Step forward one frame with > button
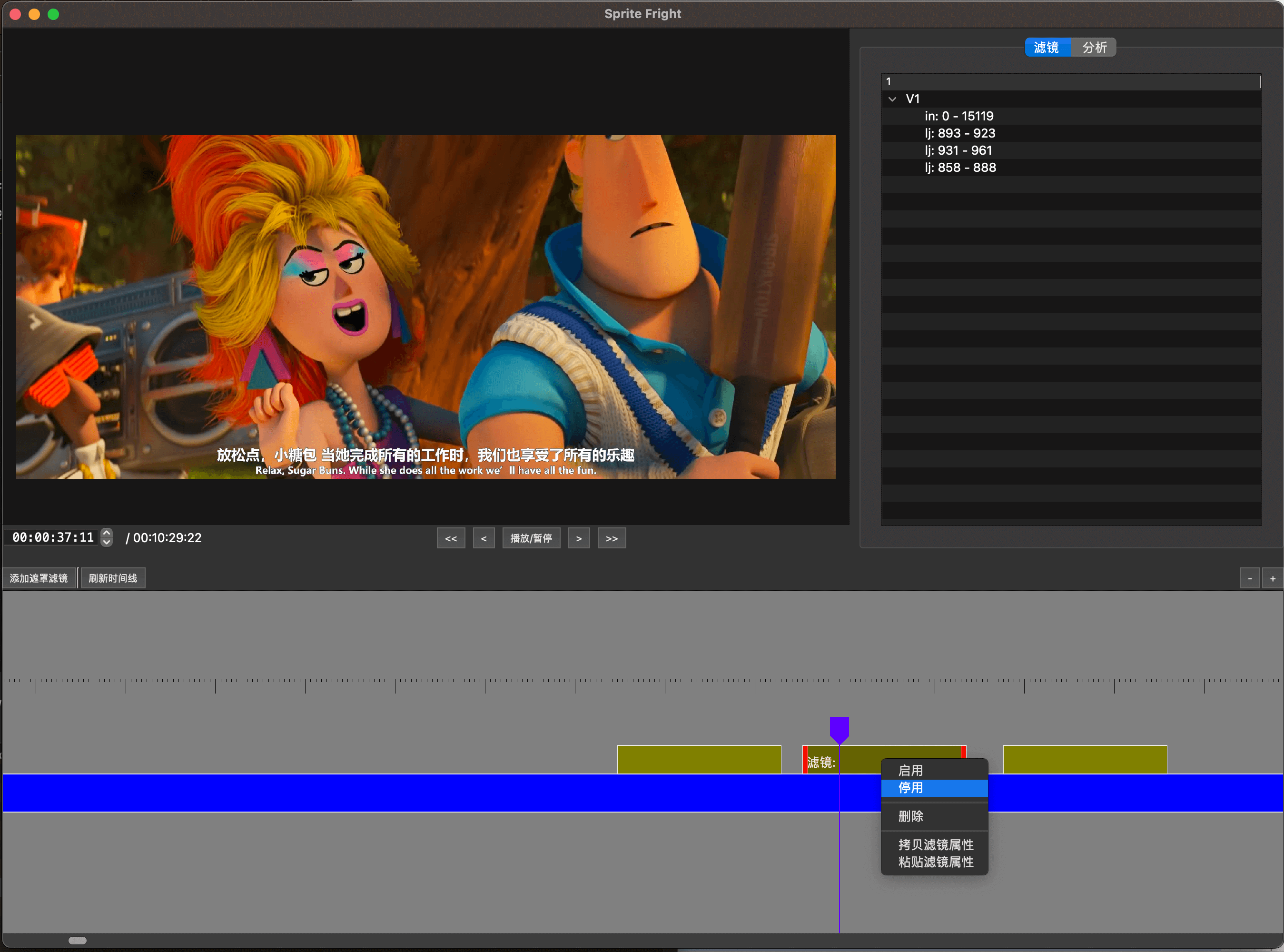 coord(579,538)
